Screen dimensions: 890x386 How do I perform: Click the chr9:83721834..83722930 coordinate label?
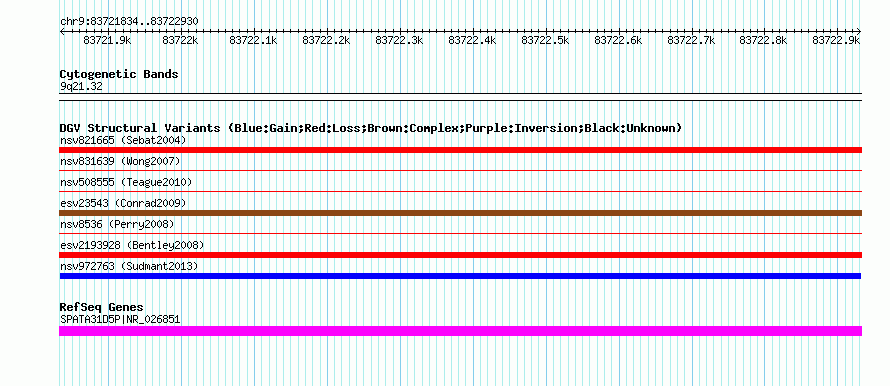click(129, 21)
